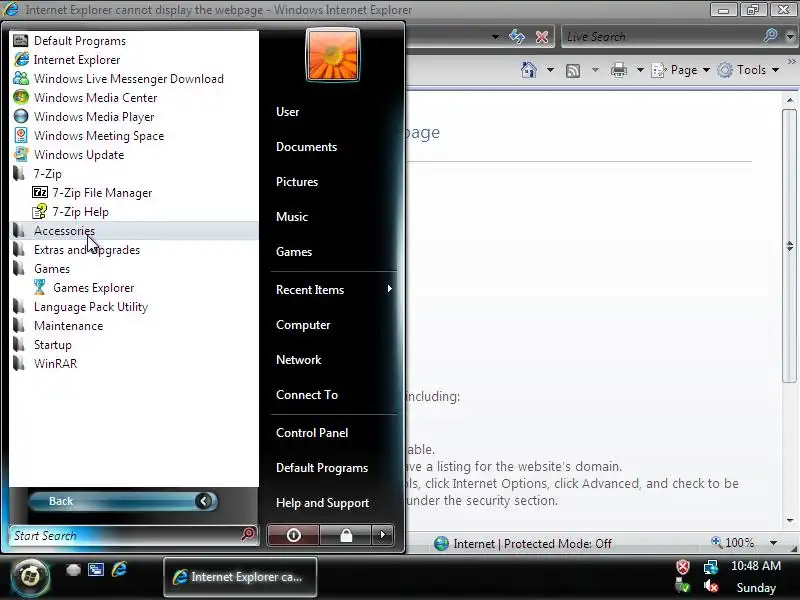800x600 pixels.
Task: Click the Live Search magnifier icon
Action: tap(770, 35)
